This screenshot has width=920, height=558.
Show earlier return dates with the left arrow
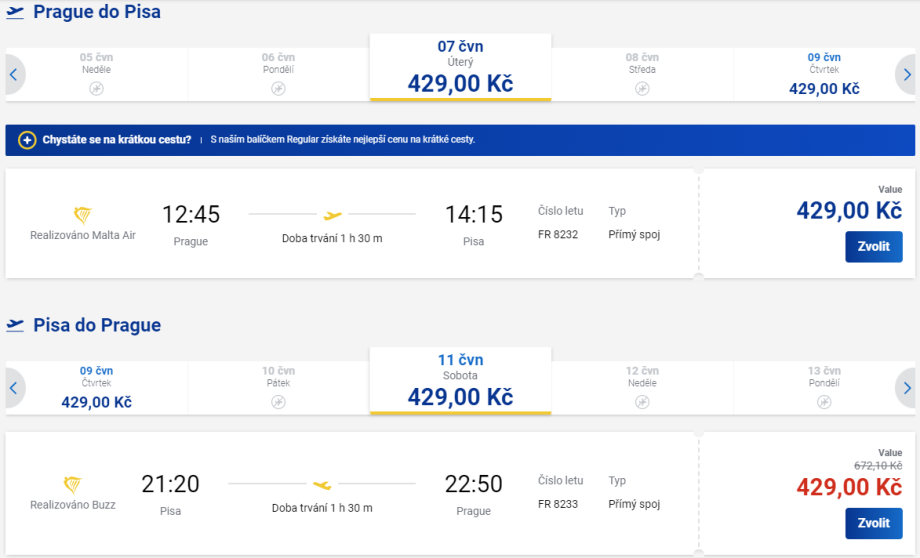pos(14,388)
